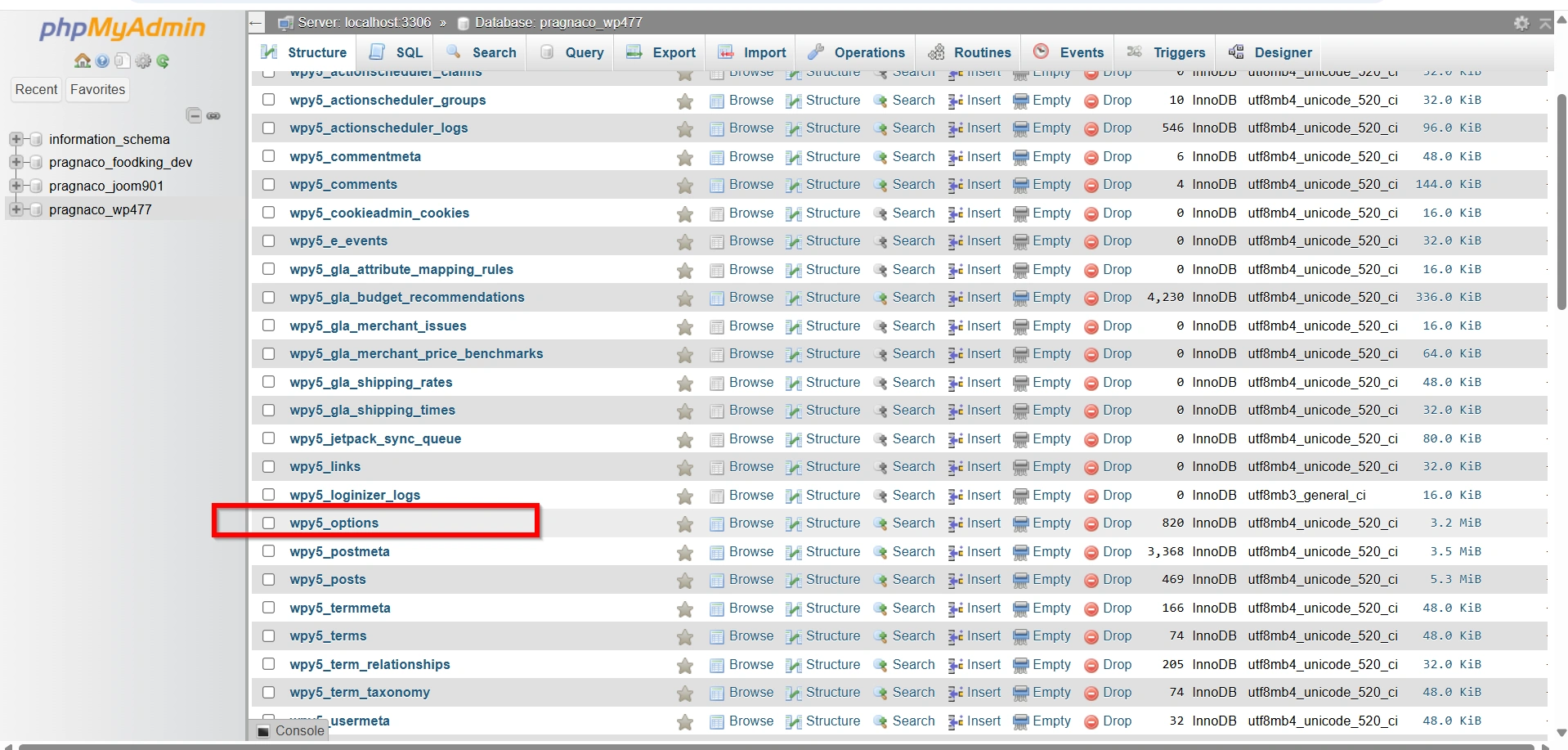Click Recent tables button
Image resolution: width=1568 pixels, height=750 pixels.
tap(36, 90)
